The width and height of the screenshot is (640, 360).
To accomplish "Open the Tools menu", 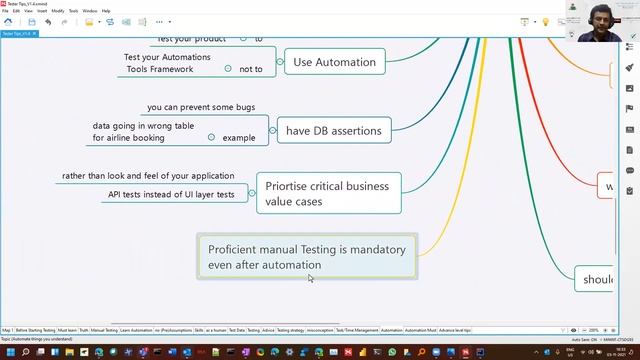I will pos(73,11).
